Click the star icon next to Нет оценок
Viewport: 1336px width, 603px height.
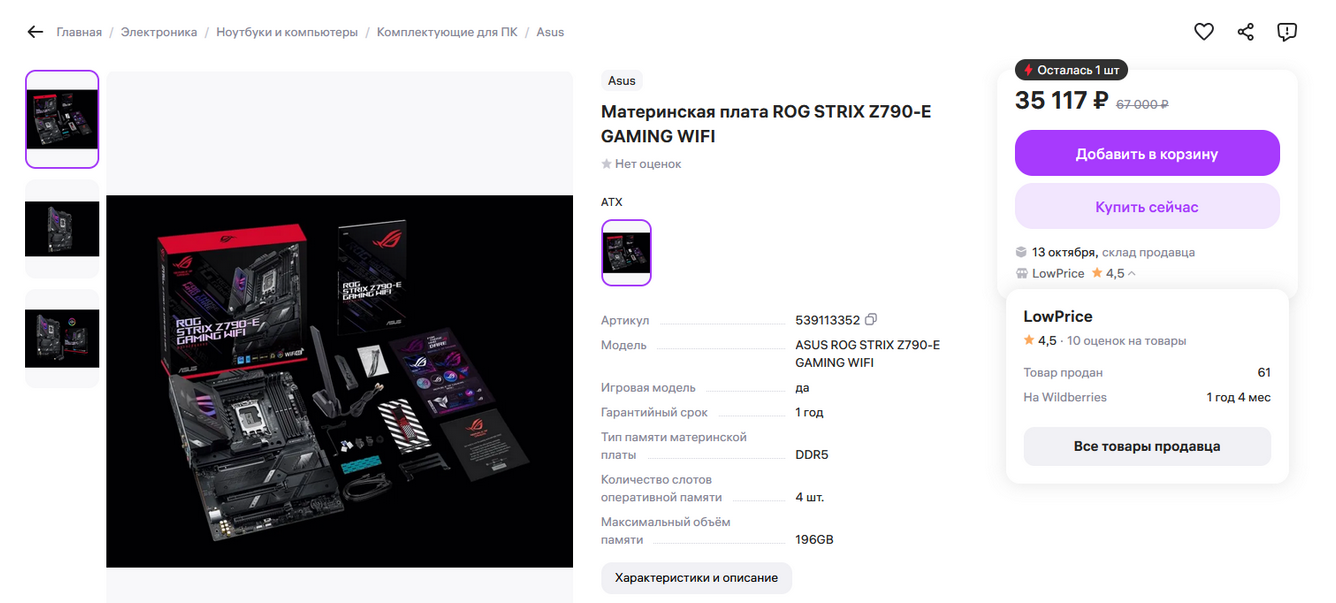point(606,164)
